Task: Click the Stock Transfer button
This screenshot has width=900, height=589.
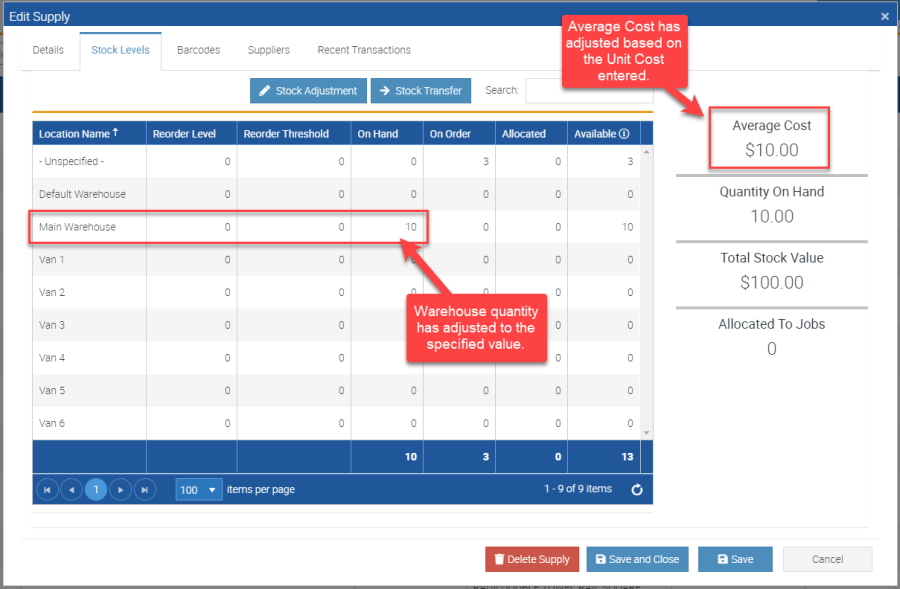Action: tap(421, 91)
